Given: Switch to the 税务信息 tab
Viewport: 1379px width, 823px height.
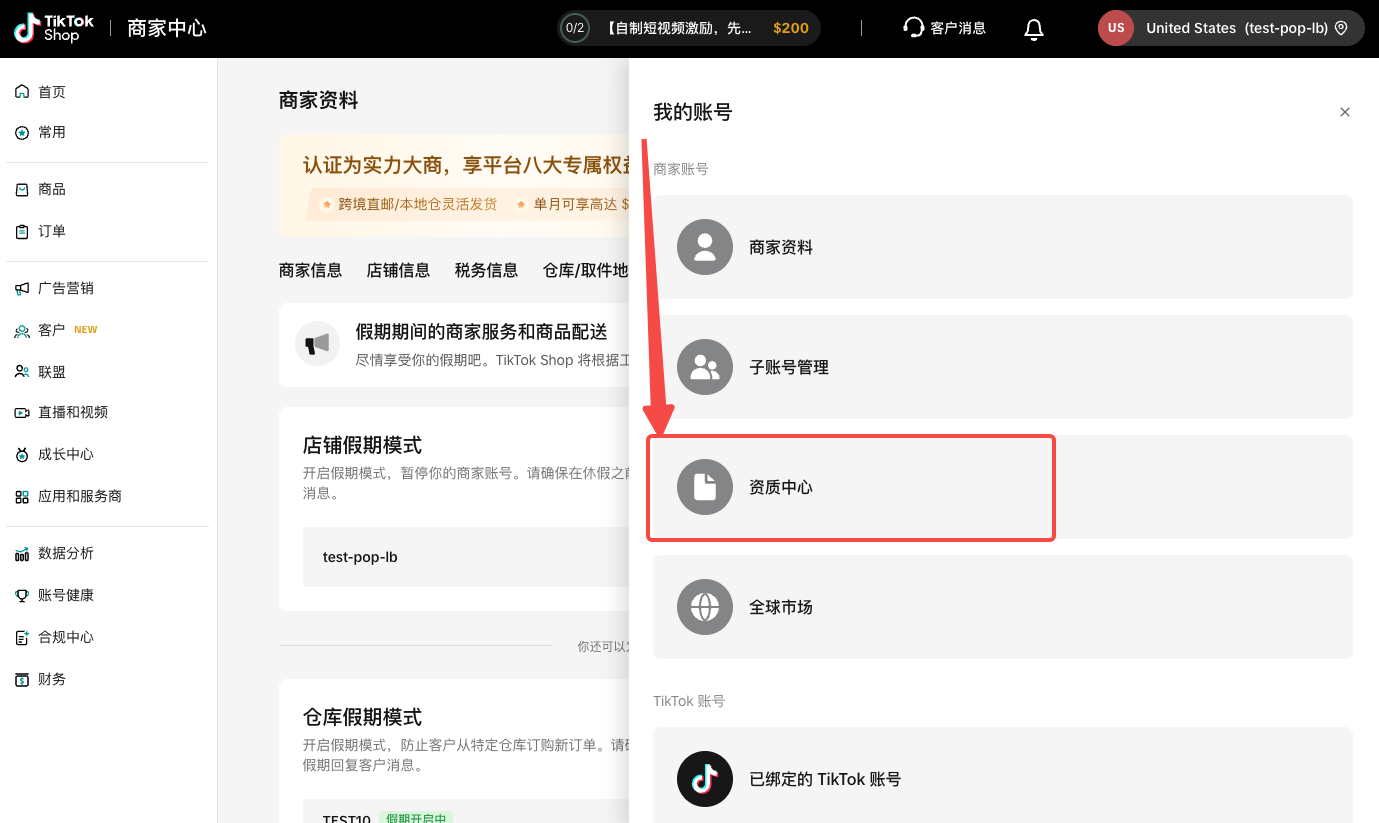Looking at the screenshot, I should point(486,270).
